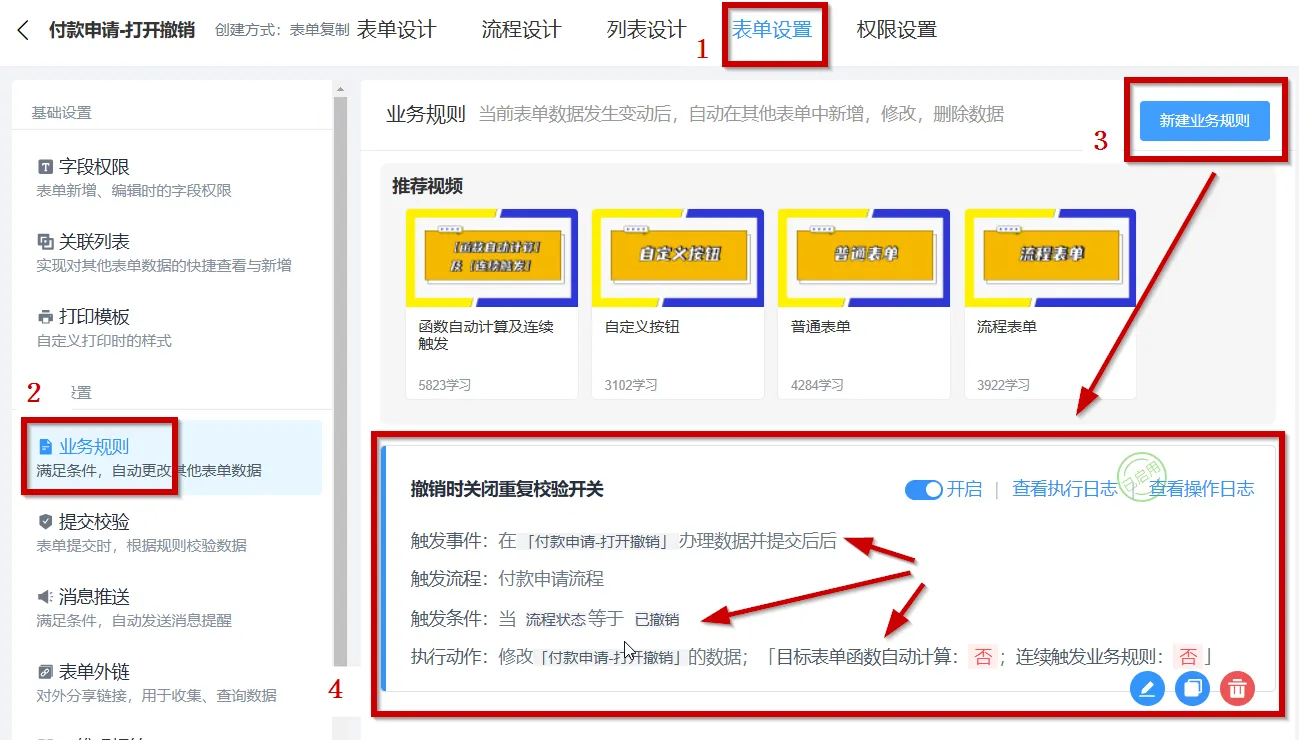
Task: Open 提交校验 submit validation settings
Action: pos(95,522)
